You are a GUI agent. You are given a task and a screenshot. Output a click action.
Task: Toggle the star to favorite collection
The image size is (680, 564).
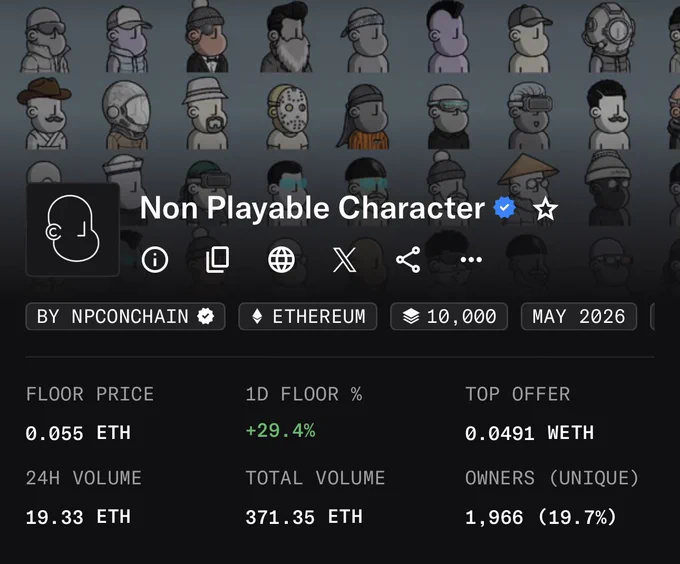pyautogui.click(x=545, y=209)
